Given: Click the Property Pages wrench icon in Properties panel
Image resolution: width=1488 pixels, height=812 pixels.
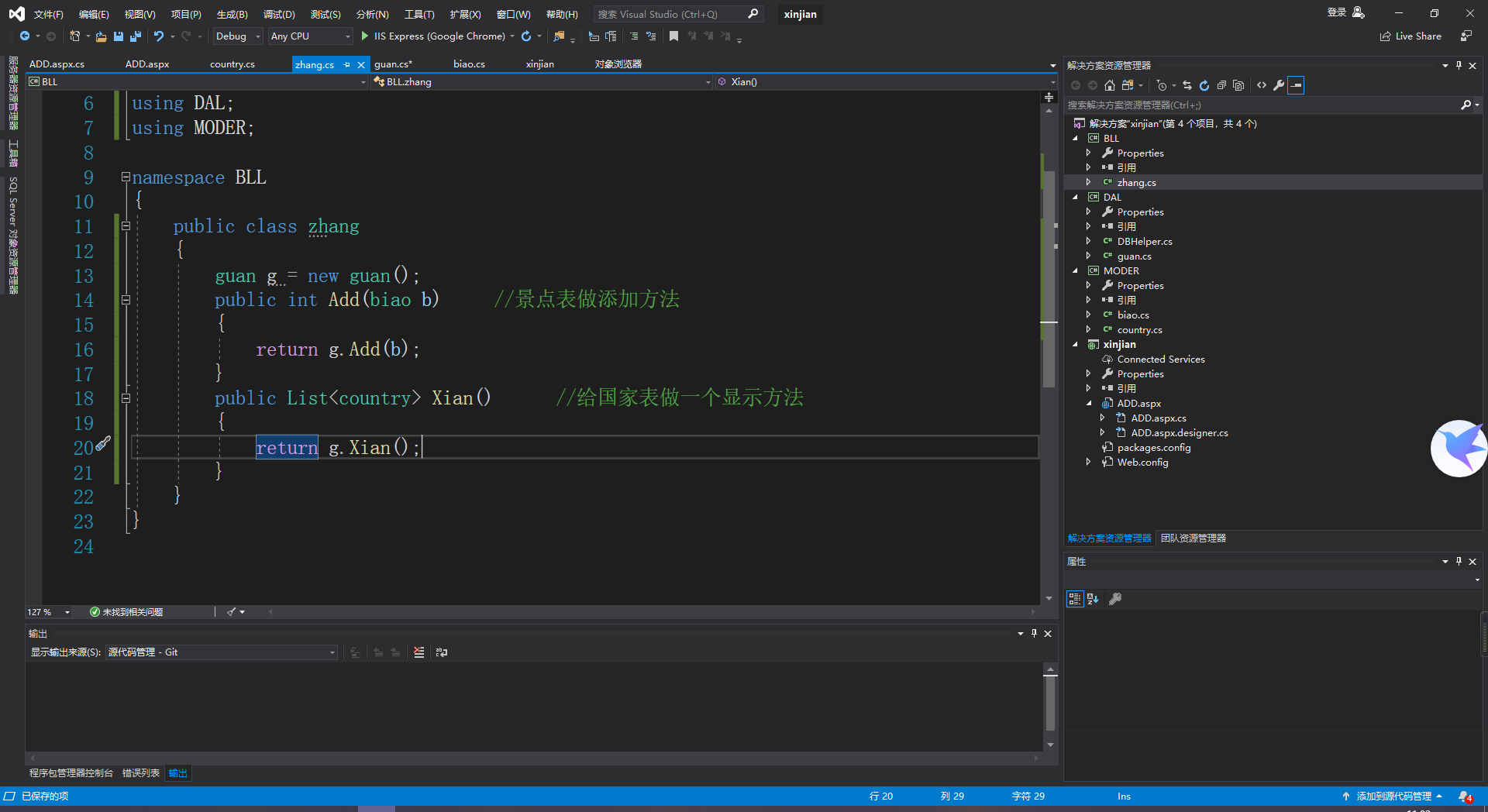Looking at the screenshot, I should (x=1115, y=599).
